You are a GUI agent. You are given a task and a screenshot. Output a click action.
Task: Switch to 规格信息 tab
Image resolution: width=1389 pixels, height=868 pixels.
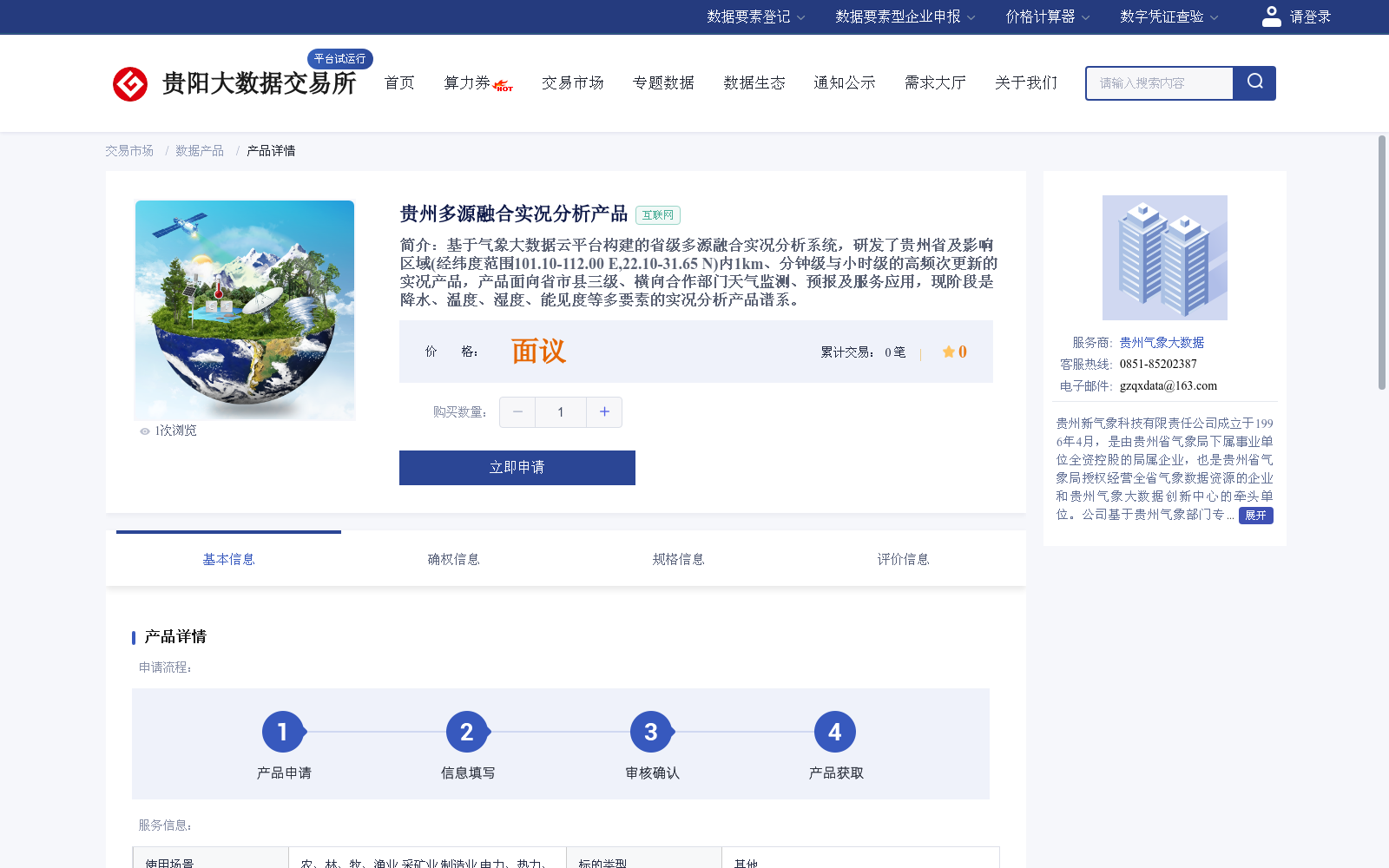pyautogui.click(x=678, y=559)
